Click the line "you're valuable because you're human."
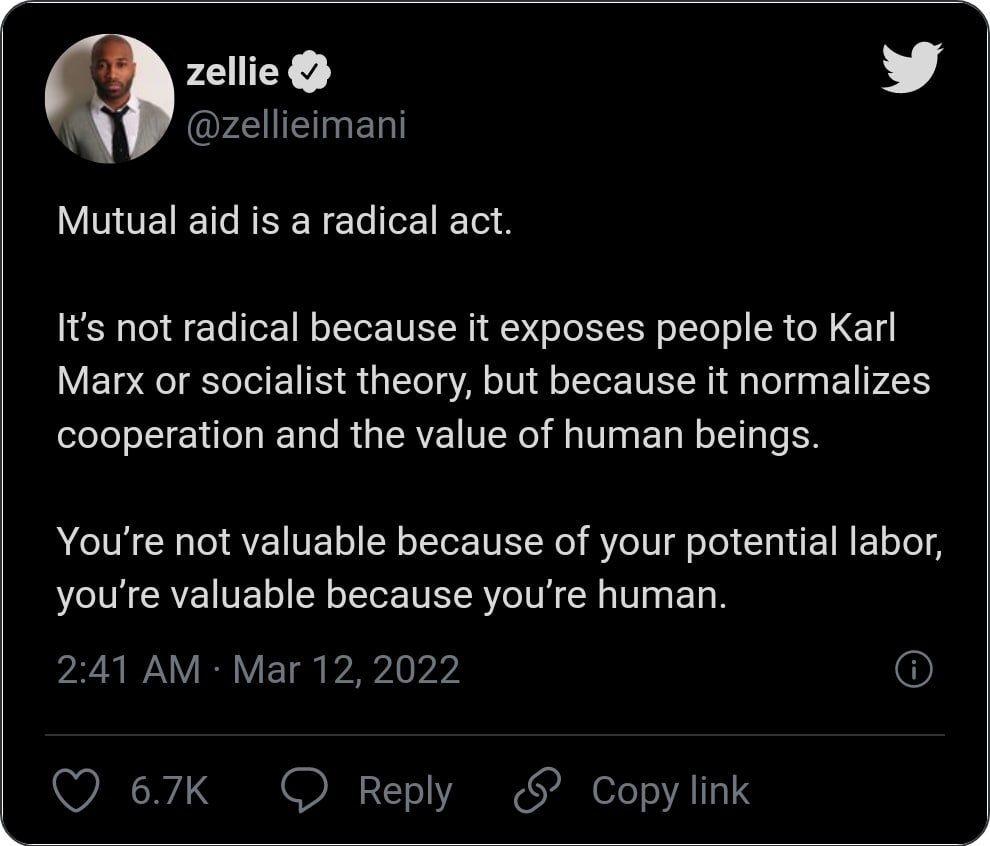 (x=390, y=595)
